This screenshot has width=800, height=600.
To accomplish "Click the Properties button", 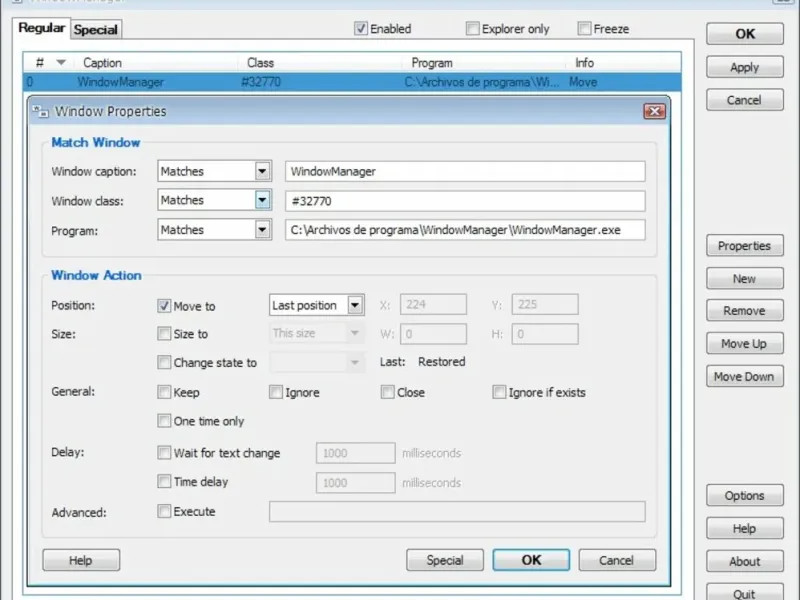I will (745, 245).
